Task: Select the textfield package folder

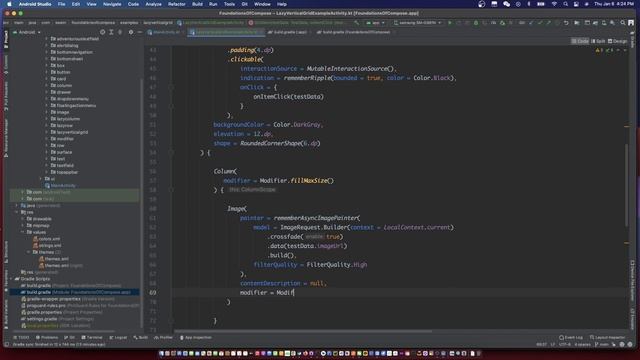Action: pyautogui.click(x=62, y=165)
